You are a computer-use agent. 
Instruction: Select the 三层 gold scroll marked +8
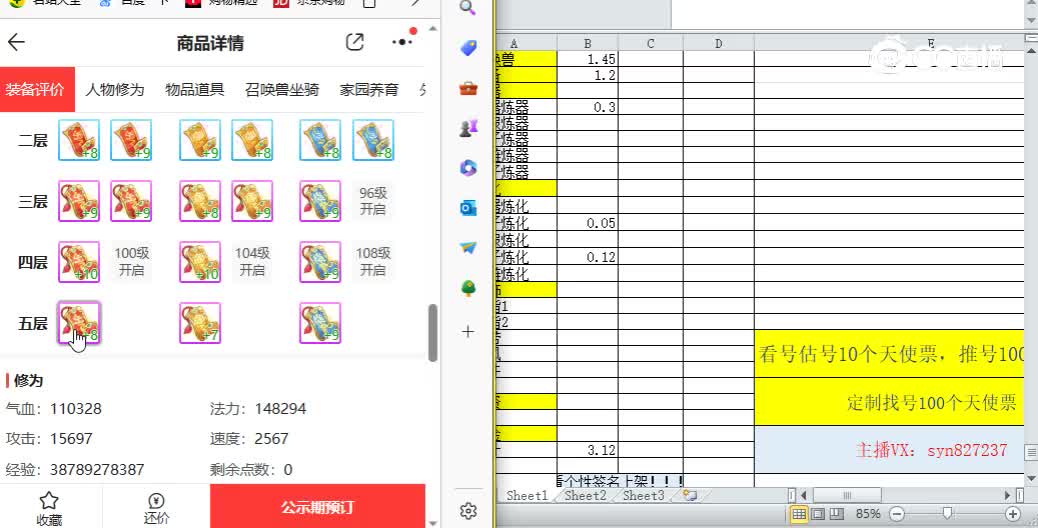point(200,200)
